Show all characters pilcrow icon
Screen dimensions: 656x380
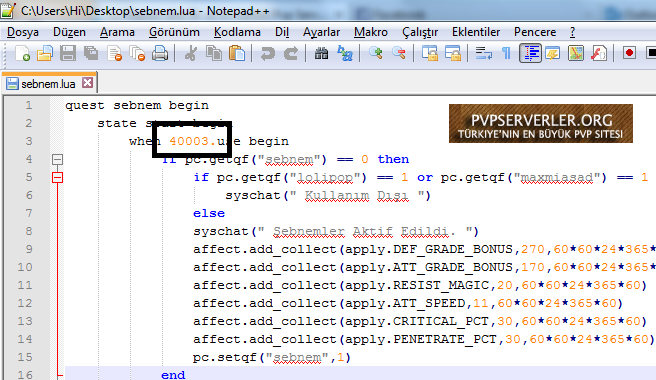point(506,54)
